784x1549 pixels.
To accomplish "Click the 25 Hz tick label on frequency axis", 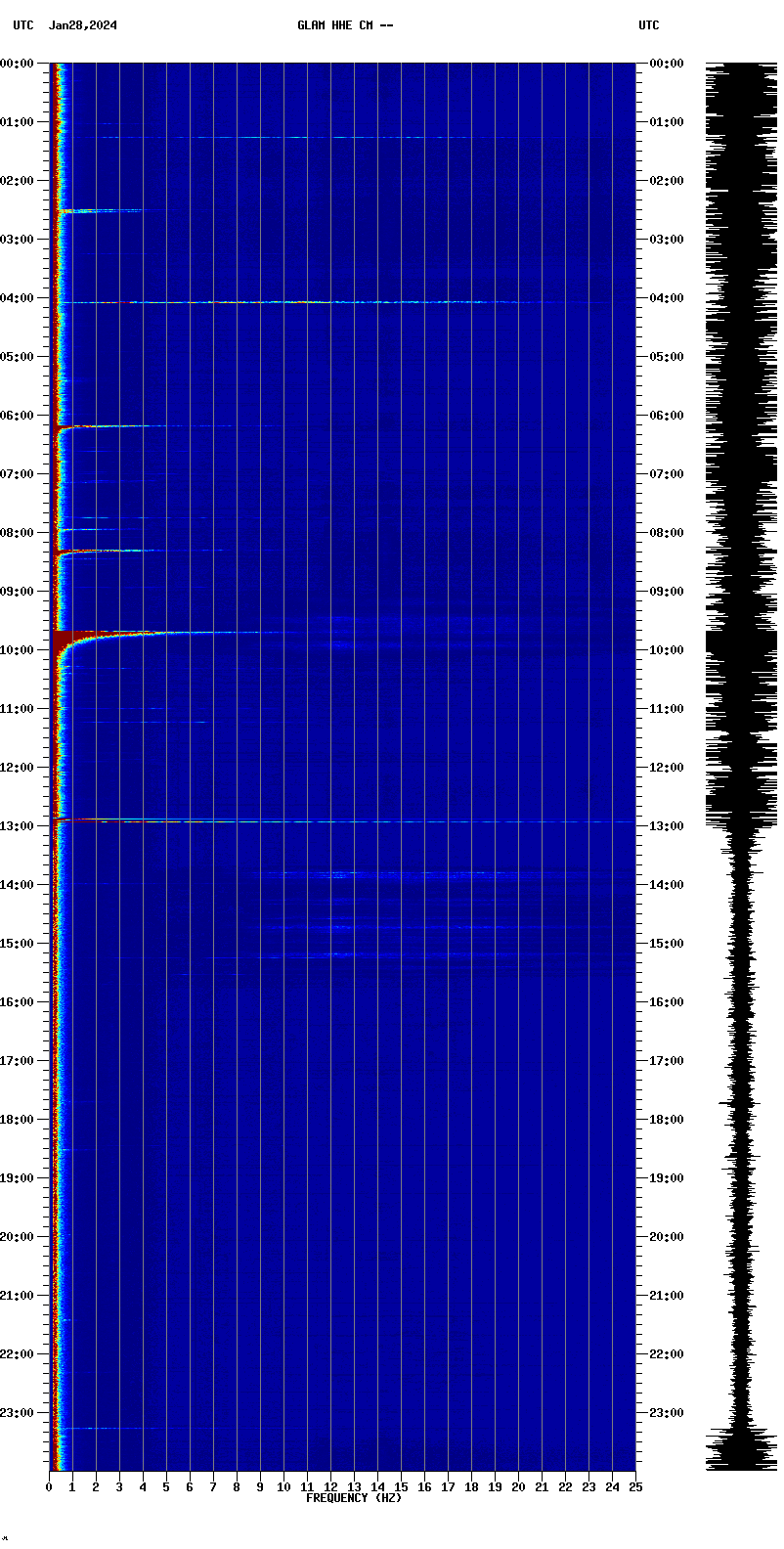I will (635, 1487).
